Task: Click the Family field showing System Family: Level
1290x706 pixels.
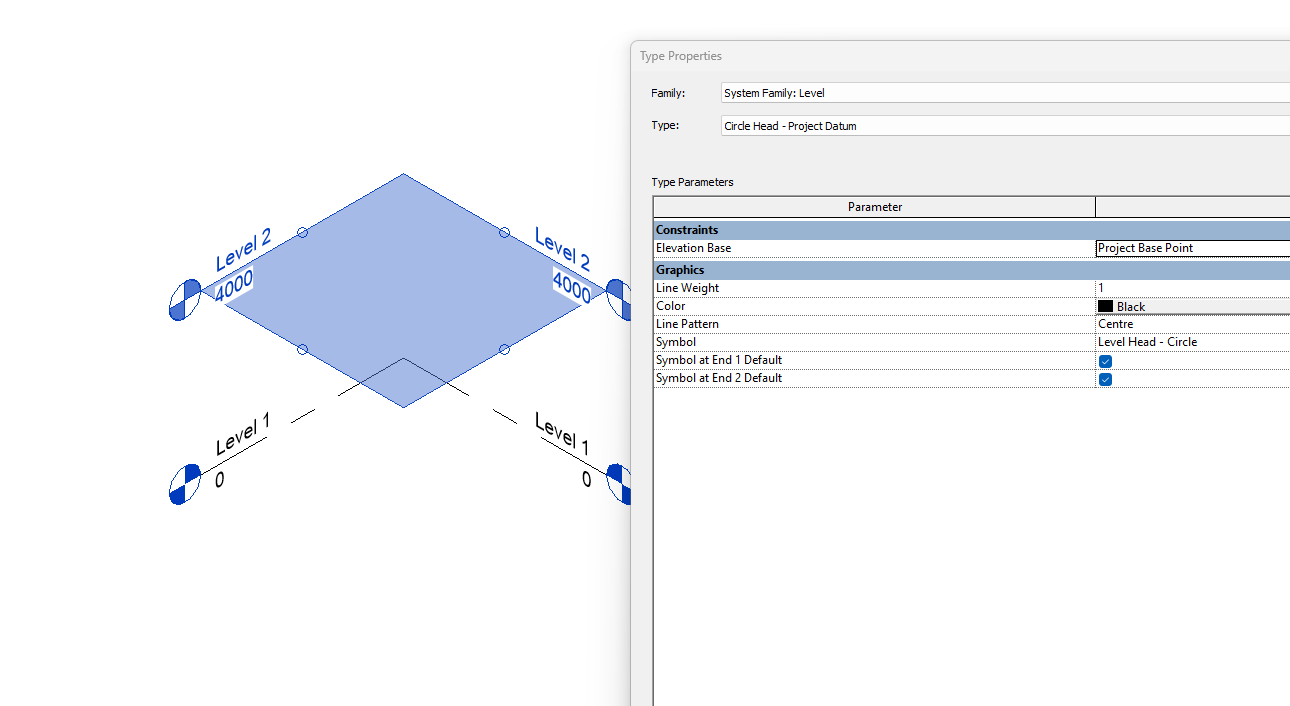Action: [900, 92]
